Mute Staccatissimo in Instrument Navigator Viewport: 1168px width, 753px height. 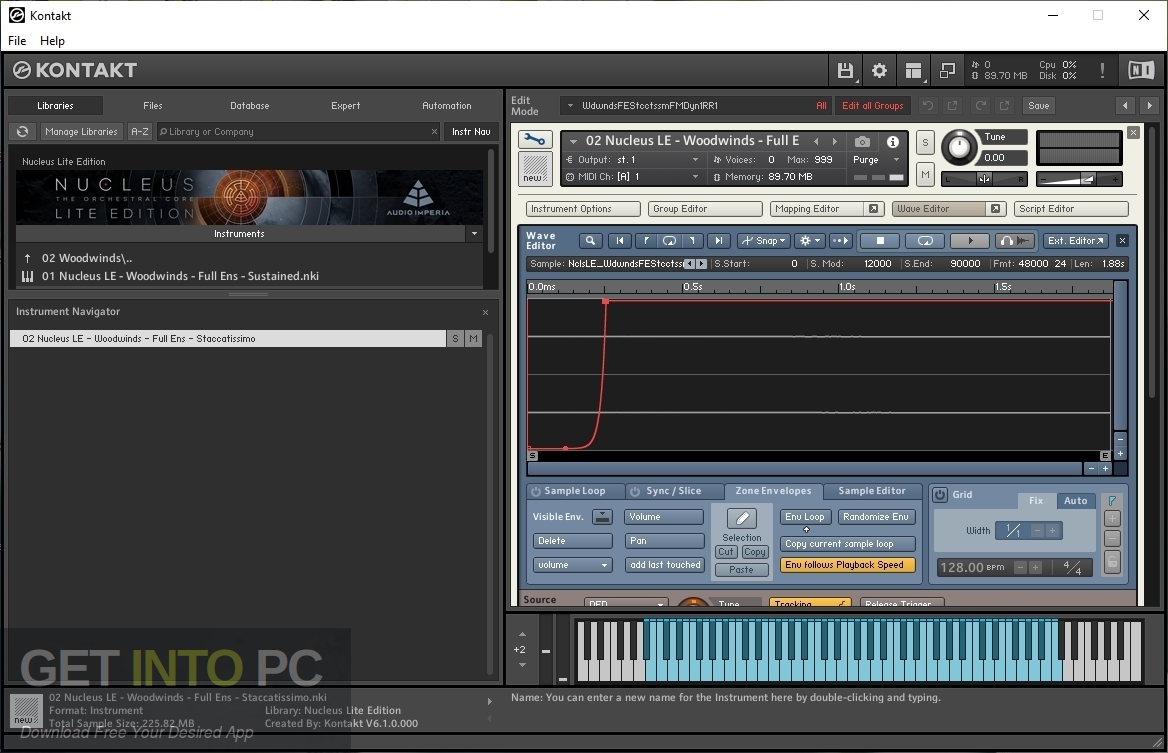coord(474,339)
